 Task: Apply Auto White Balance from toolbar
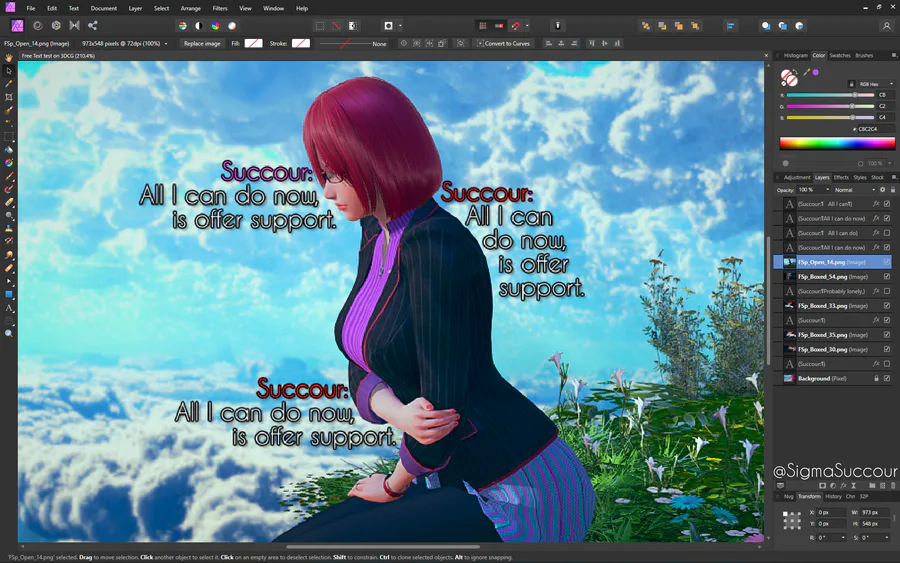coord(232,26)
